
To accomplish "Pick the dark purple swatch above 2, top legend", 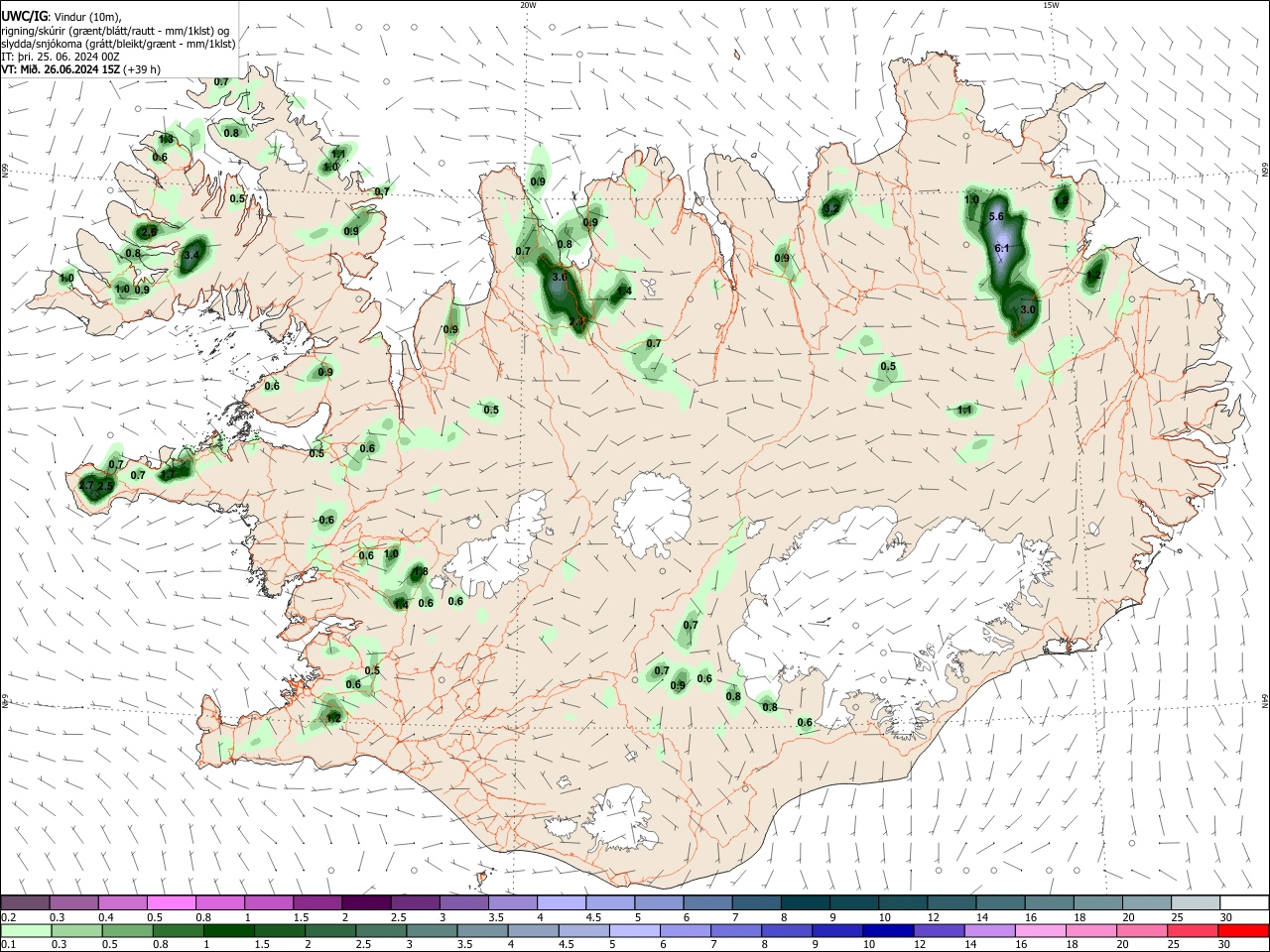I will pyautogui.click(x=366, y=902).
